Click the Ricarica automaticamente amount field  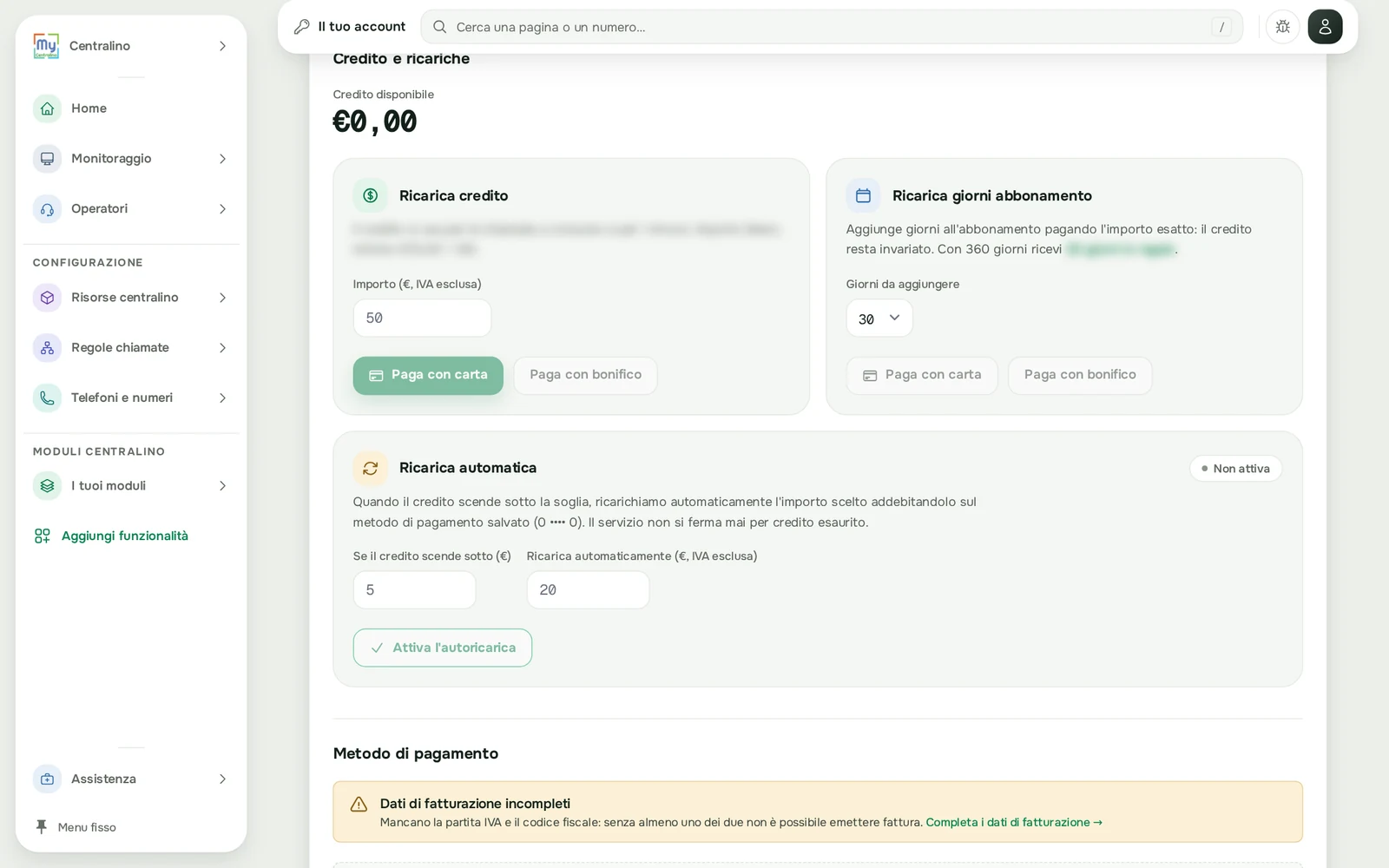[588, 590]
